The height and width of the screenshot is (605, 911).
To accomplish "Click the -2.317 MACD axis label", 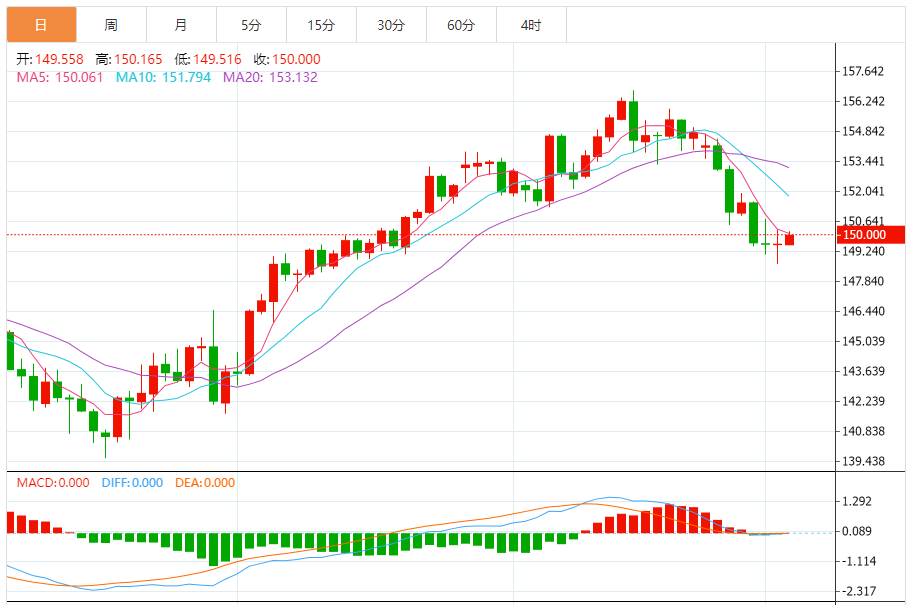I will (857, 591).
